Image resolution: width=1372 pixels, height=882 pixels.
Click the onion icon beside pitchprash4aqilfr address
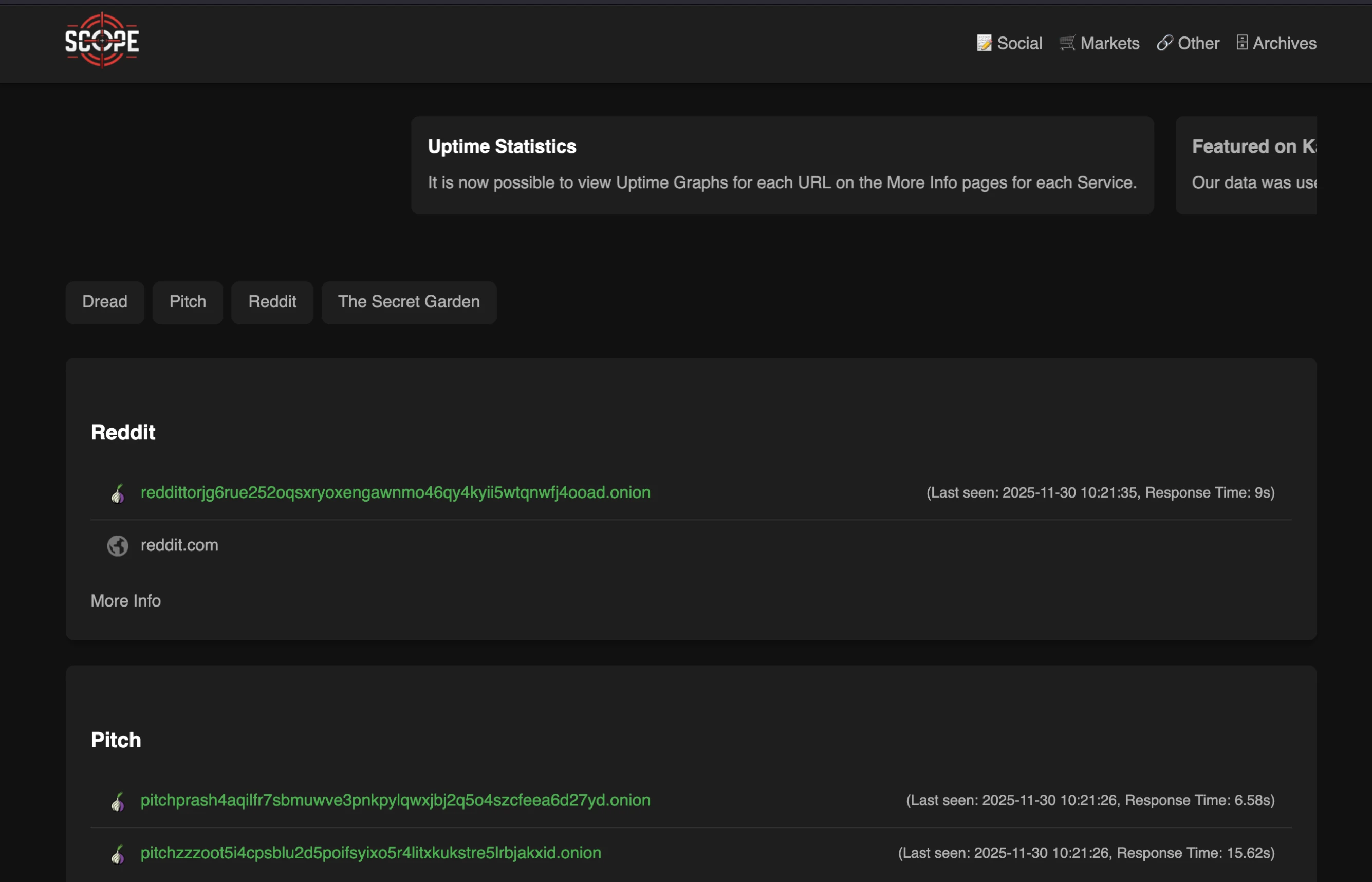click(x=118, y=802)
